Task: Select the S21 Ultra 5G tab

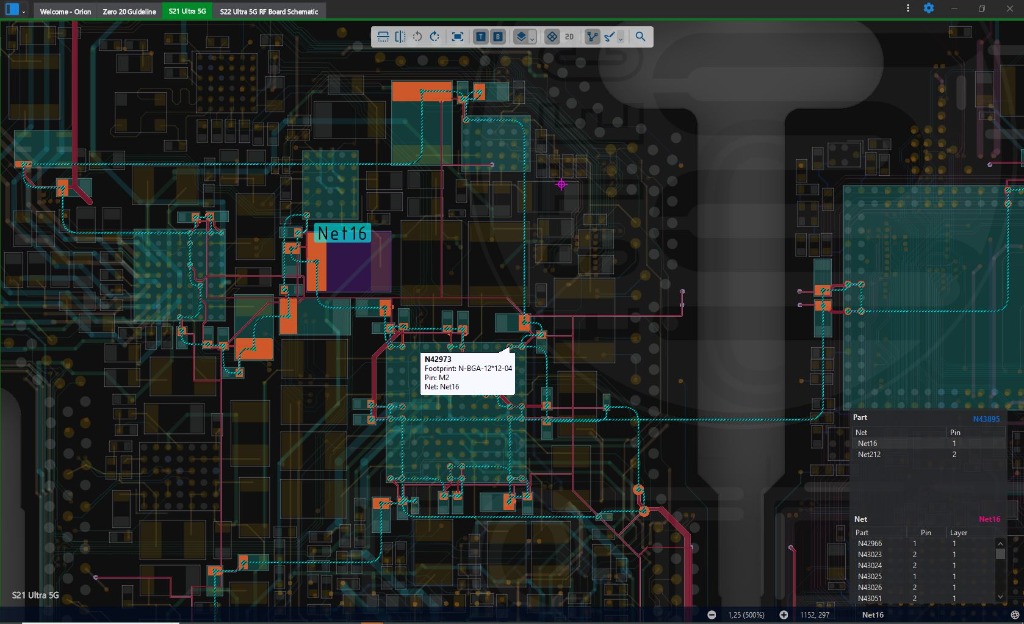Action: [x=187, y=11]
